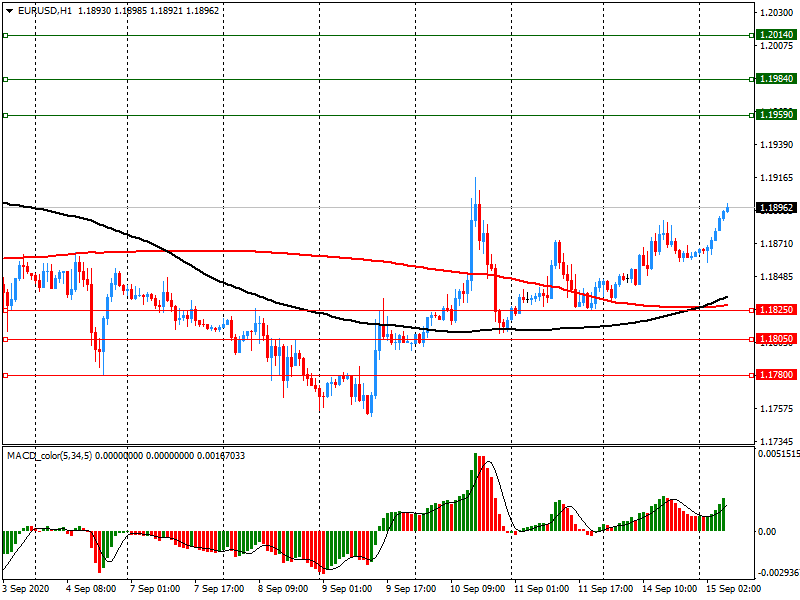The height and width of the screenshot is (600, 800).
Task: Open the chart dropdown arrow beside EURUSD,H1
Action: coord(10,10)
